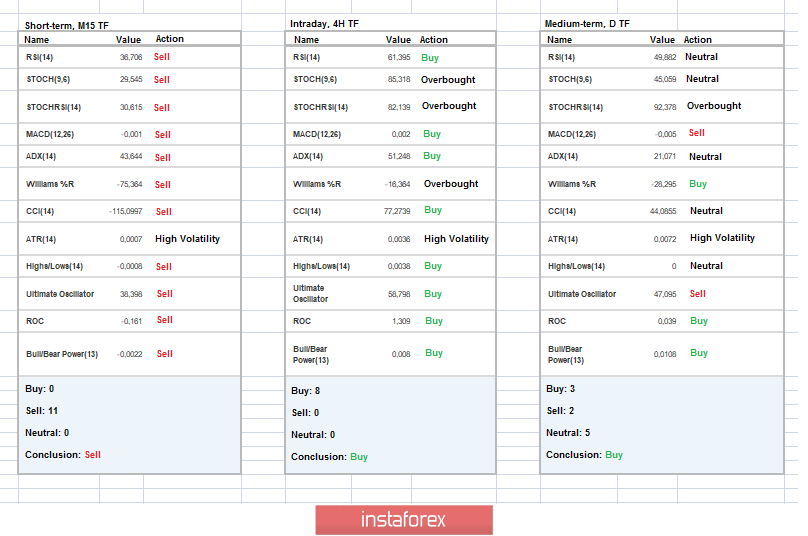
Task: Select 'Conclusion: Buy' in 4H summary
Action: click(x=329, y=457)
